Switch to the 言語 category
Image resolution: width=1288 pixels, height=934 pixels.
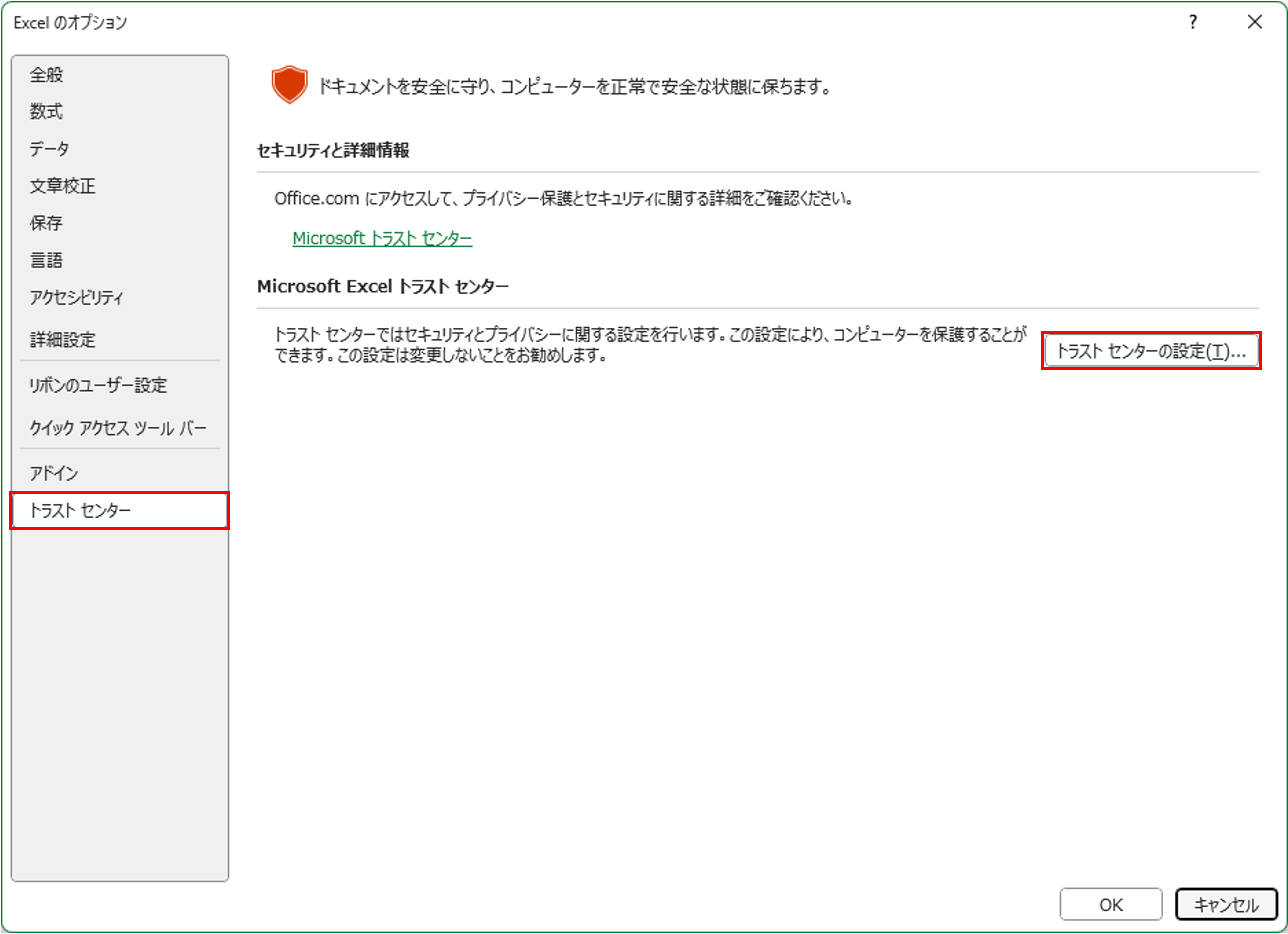pos(120,260)
